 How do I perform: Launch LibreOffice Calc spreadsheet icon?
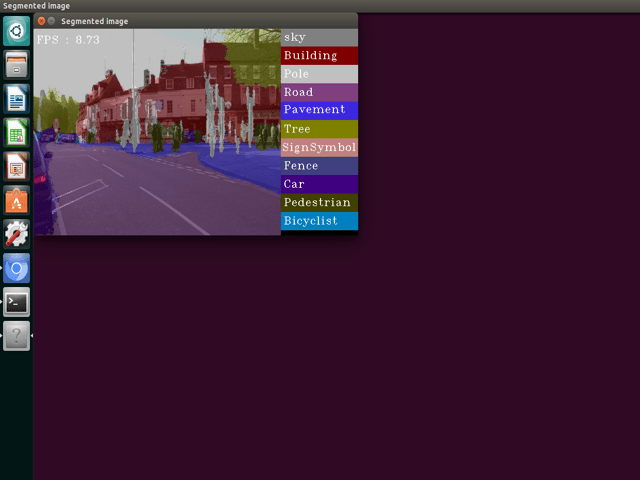click(x=16, y=133)
